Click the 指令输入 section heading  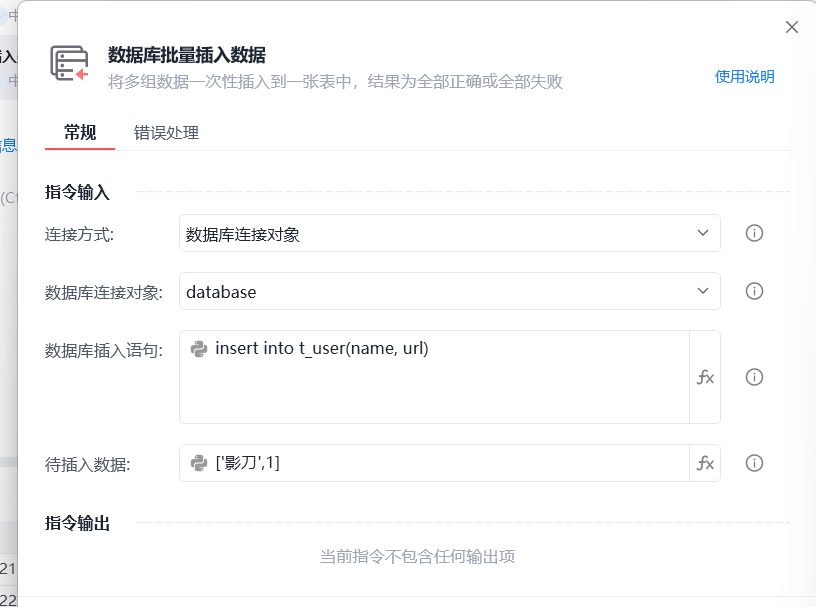coord(77,192)
